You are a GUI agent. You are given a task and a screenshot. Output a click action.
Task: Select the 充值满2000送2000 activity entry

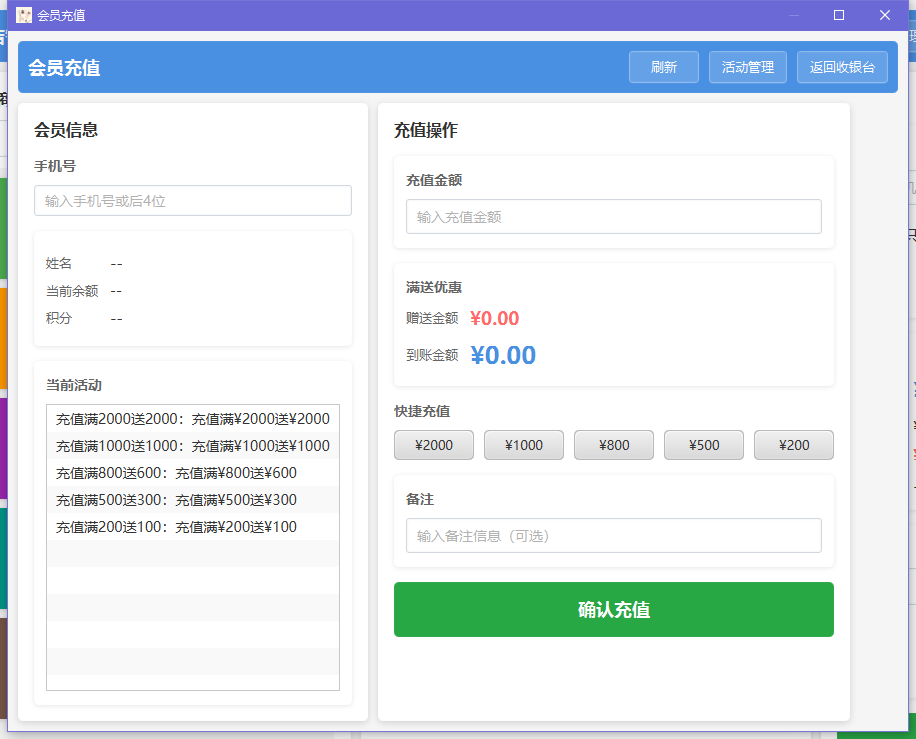point(192,421)
